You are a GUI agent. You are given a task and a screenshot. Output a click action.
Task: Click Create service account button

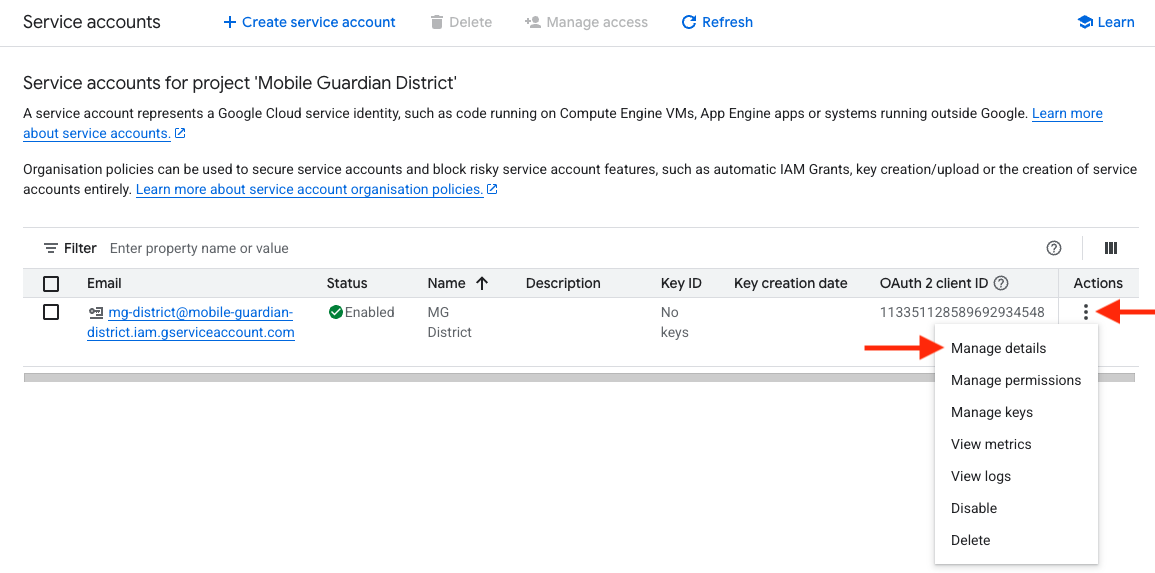point(309,22)
